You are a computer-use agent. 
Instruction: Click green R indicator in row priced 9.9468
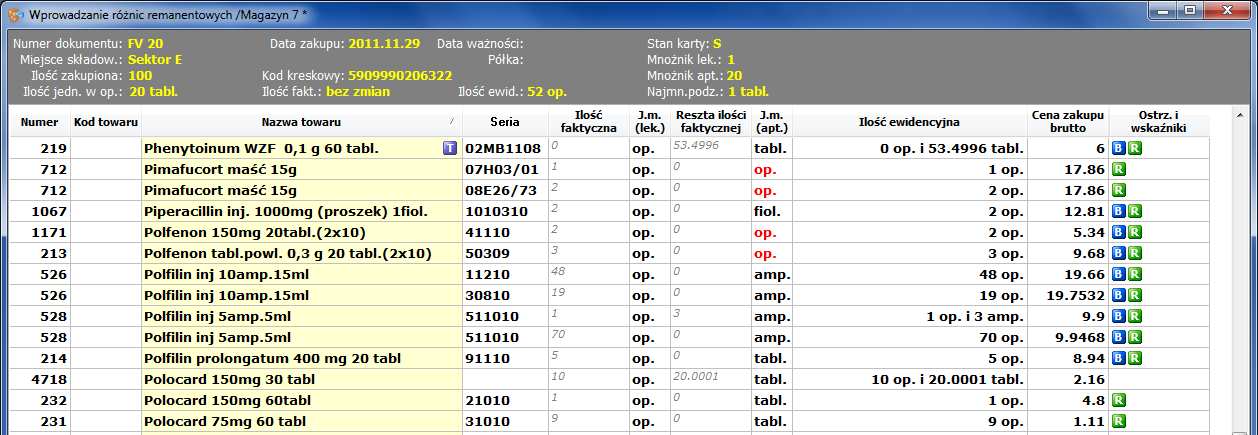click(x=1135, y=337)
